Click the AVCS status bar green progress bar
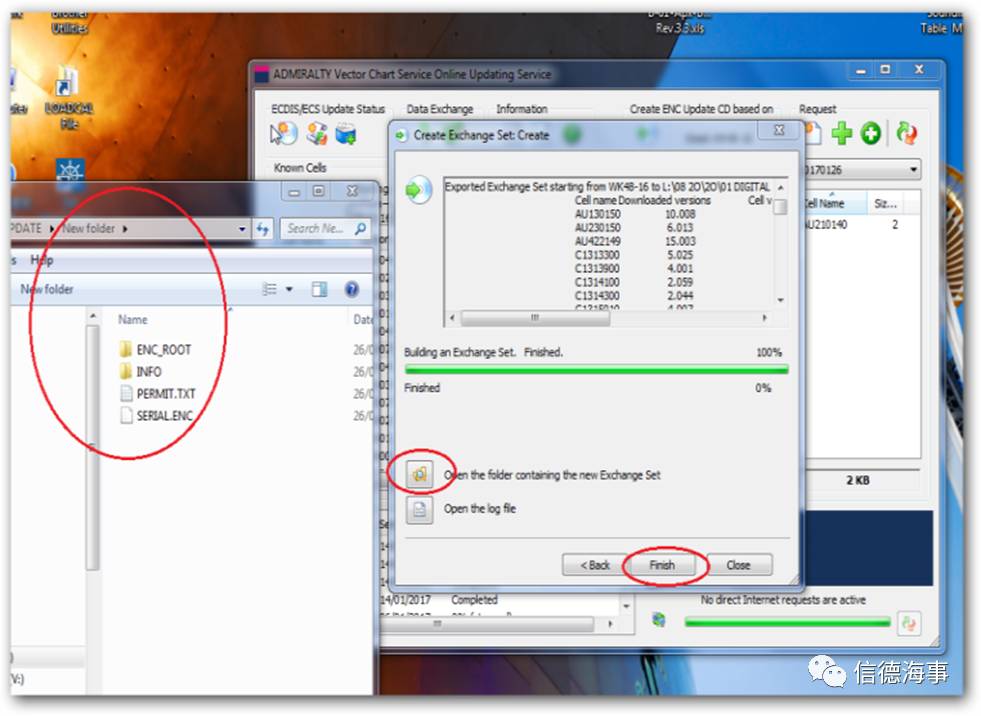The width and height of the screenshot is (981, 716). [x=787, y=622]
